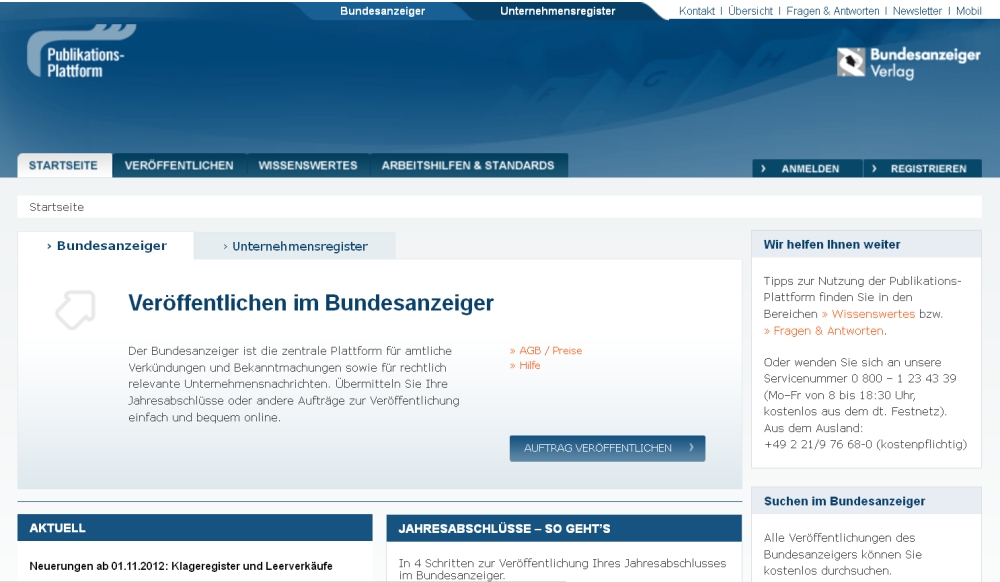Viewport: 1000px width, 582px height.
Task: Go to Fragen & Antworten in header
Action: point(832,11)
